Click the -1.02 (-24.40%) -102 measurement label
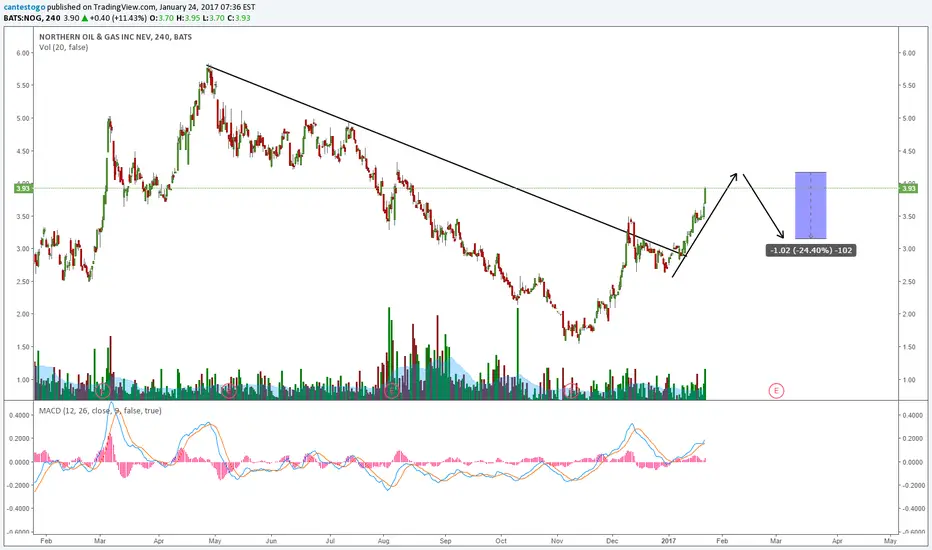Viewport: 932px width, 550px height. pos(811,250)
